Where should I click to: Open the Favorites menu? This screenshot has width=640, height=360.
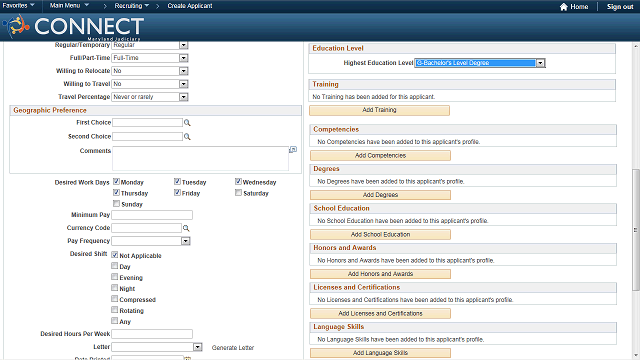(18, 6)
